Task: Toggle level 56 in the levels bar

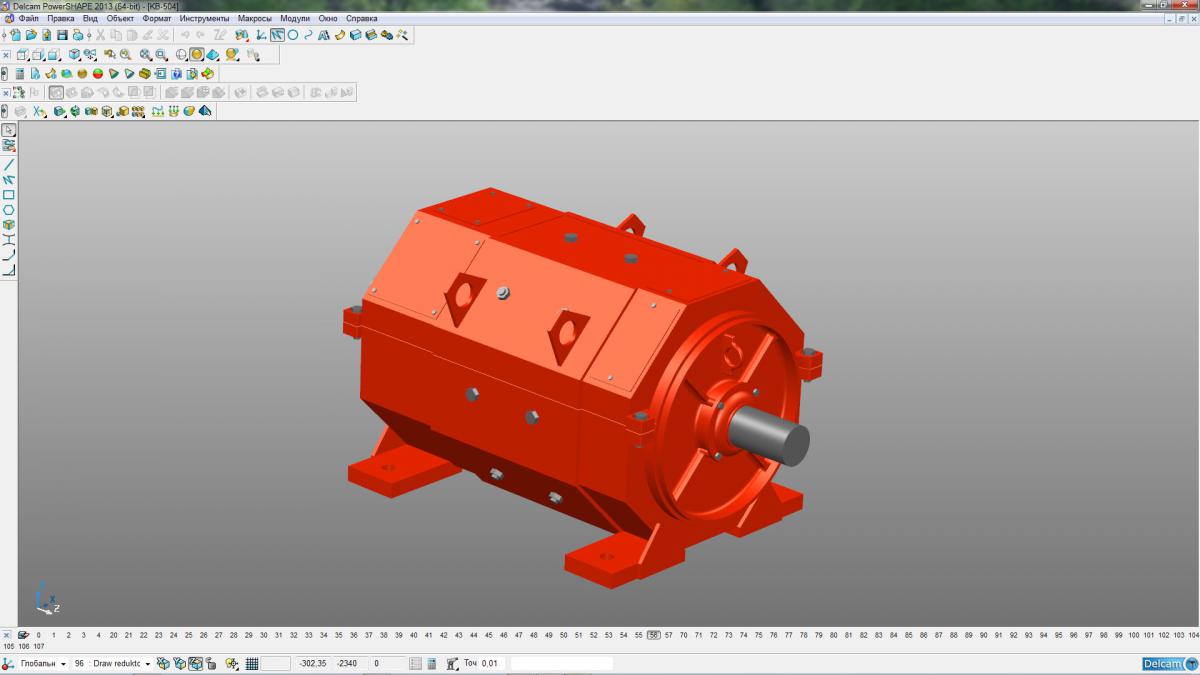Action: 654,635
